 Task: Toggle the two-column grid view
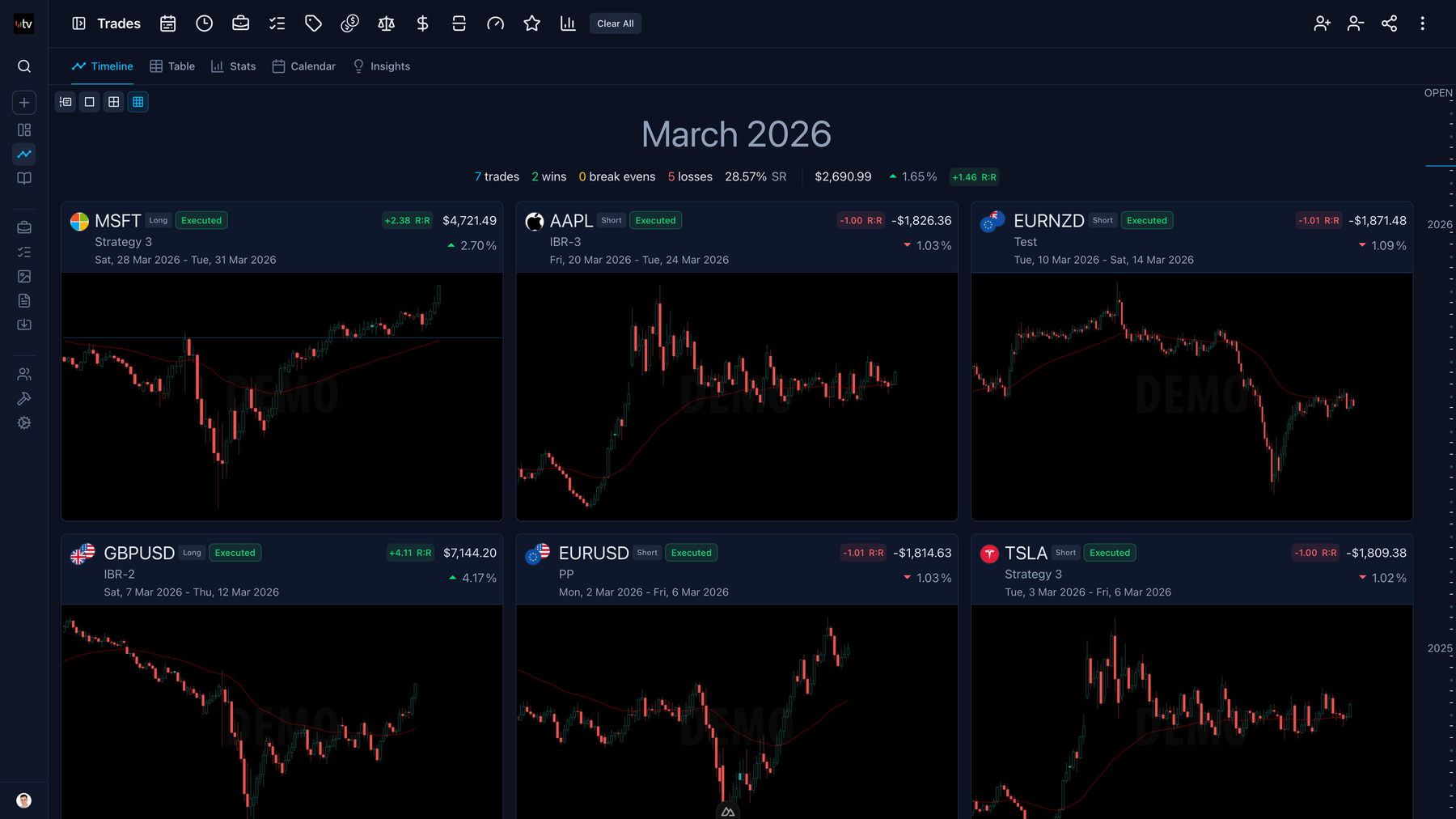[113, 101]
